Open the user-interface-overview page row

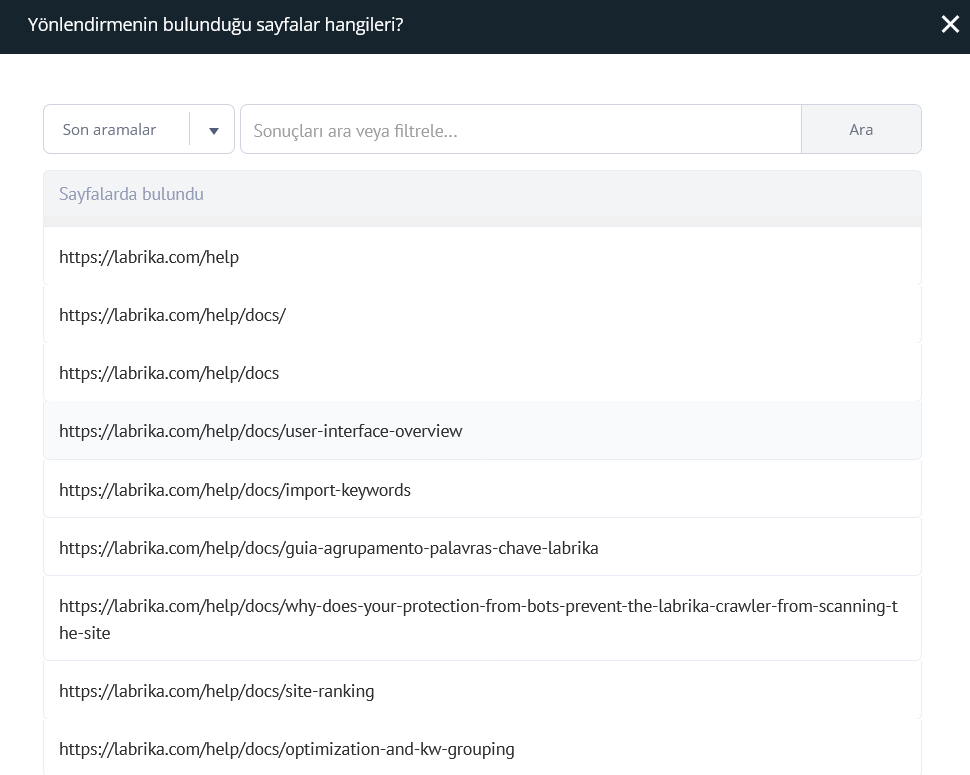pyautogui.click(x=260, y=431)
